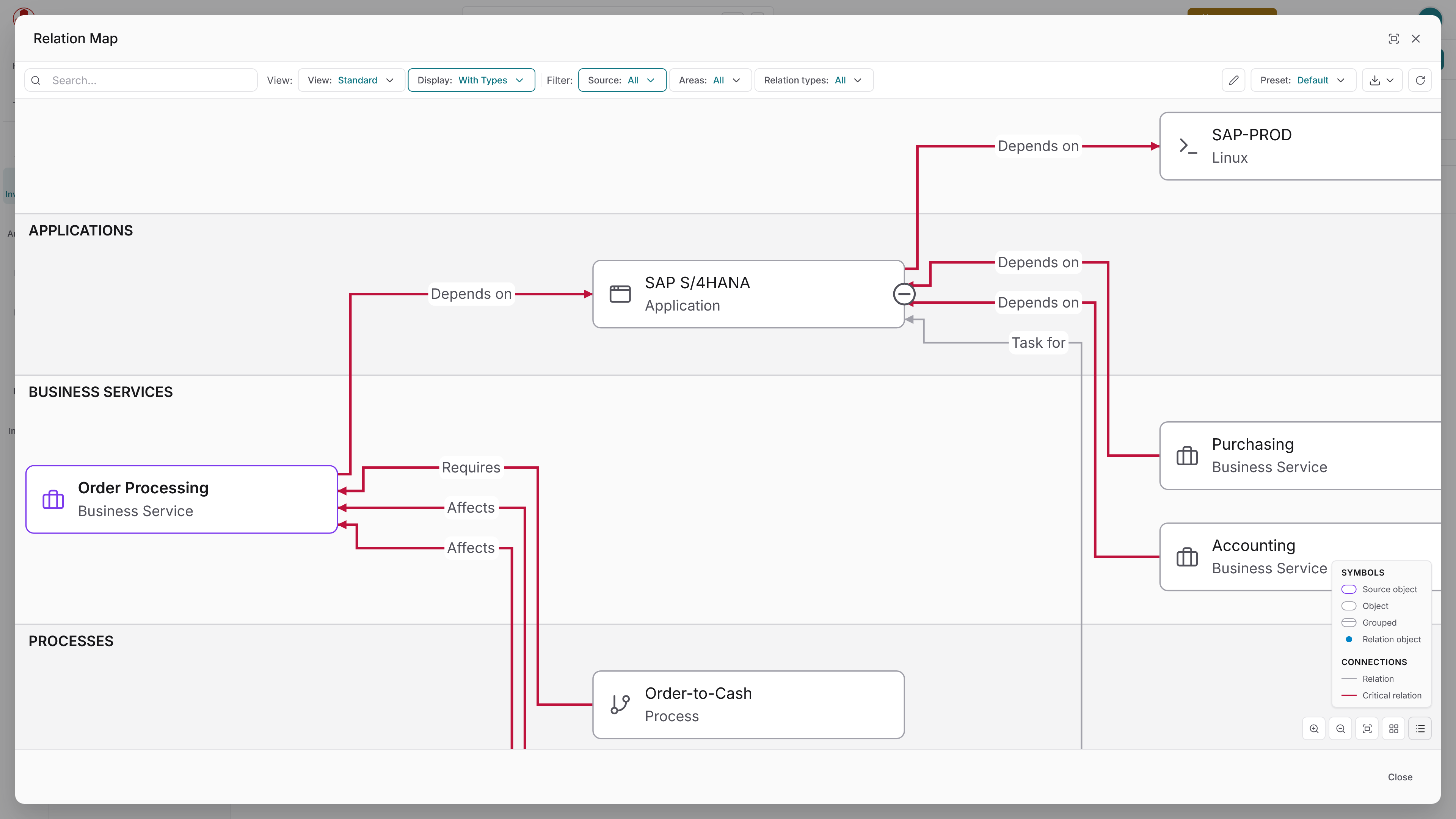Click the Grouped legend entry
Screen dimensions: 1456x819
pos(1369,623)
